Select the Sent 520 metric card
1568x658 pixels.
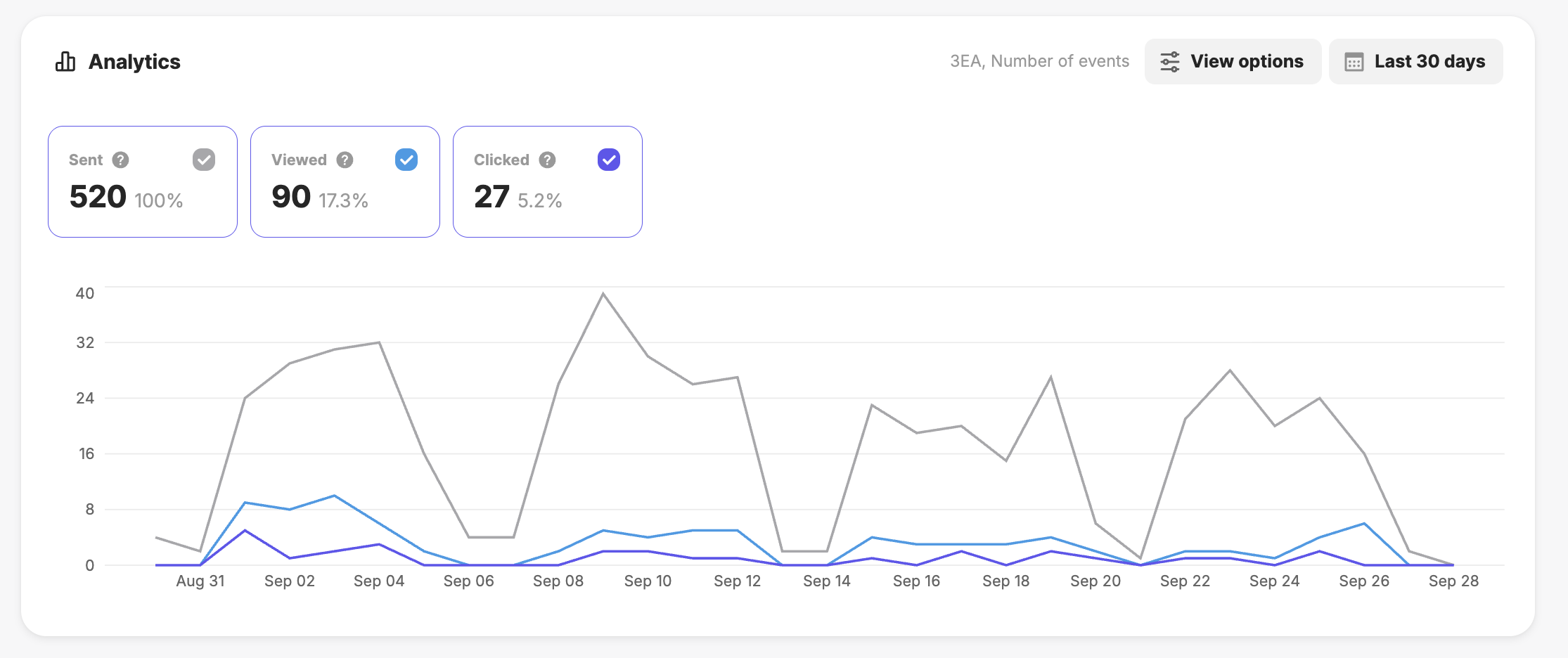(x=143, y=181)
